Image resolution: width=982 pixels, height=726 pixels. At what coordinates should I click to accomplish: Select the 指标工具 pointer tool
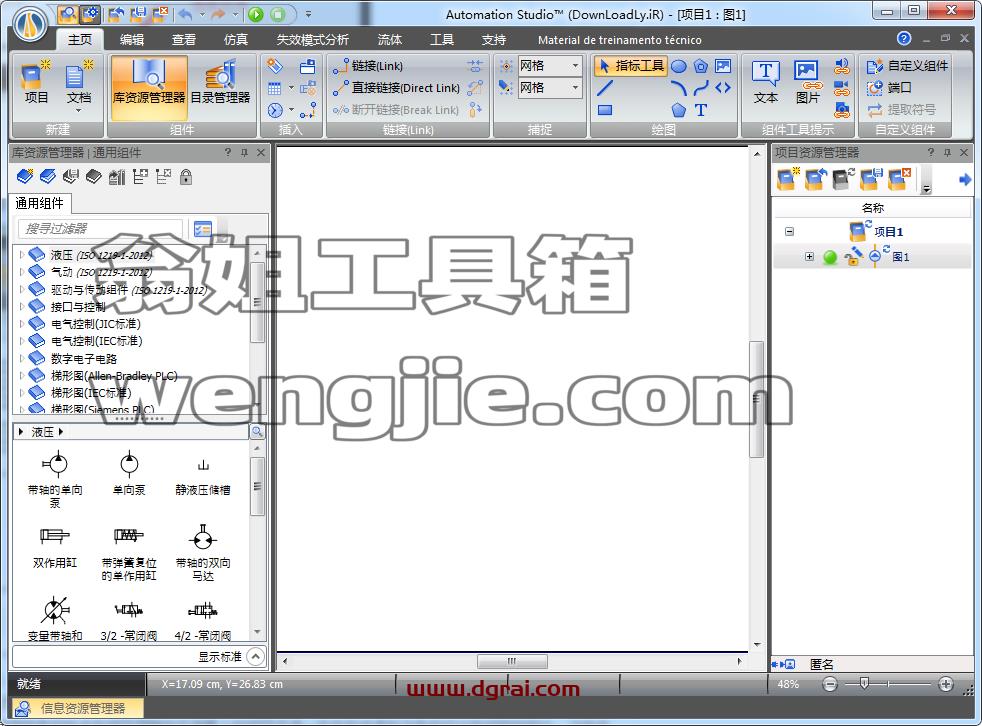click(630, 66)
